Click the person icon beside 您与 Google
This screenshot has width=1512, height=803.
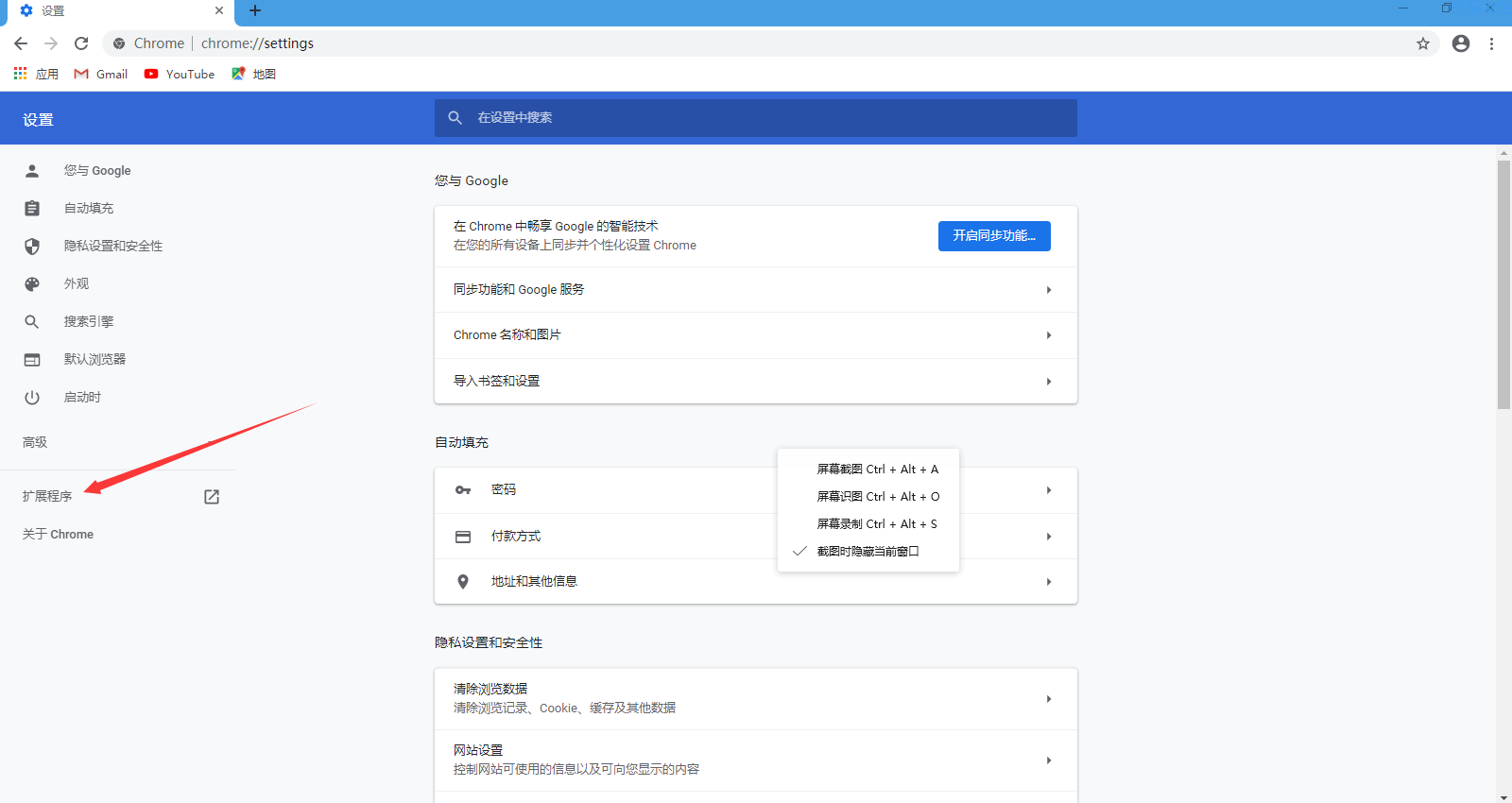[x=32, y=171]
